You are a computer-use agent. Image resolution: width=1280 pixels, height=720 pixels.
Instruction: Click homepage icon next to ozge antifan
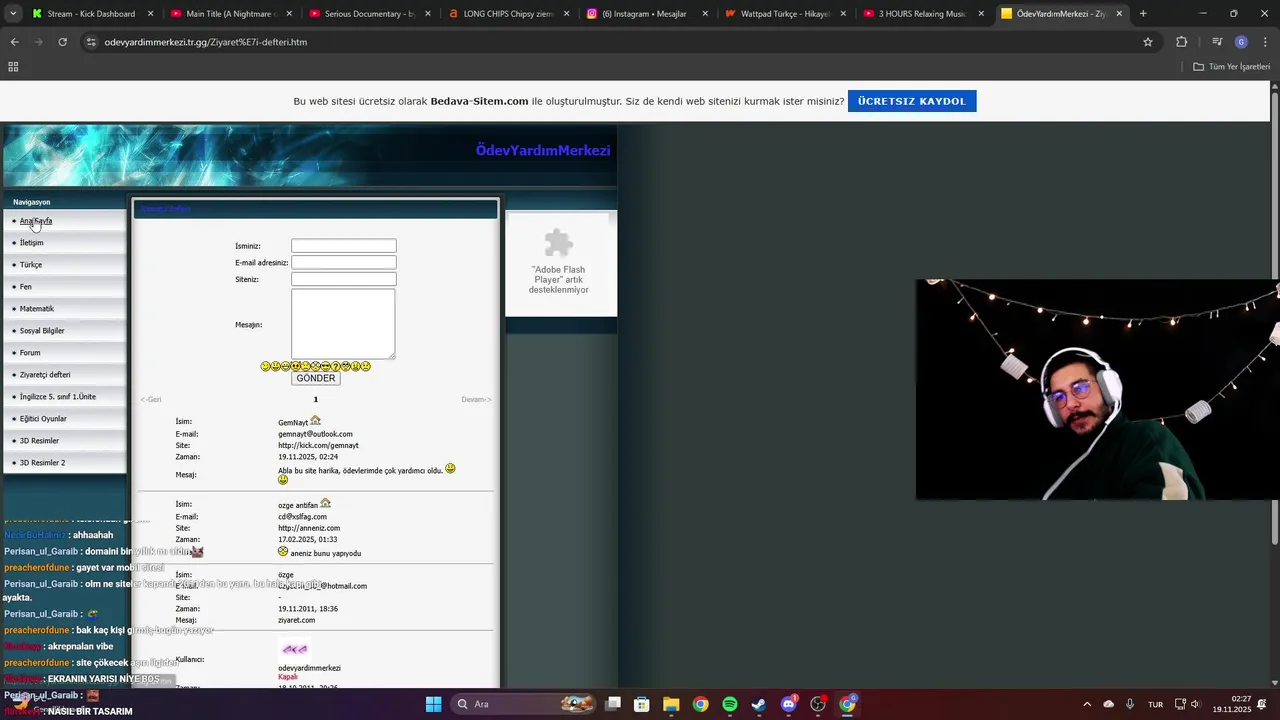pyautogui.click(x=325, y=504)
